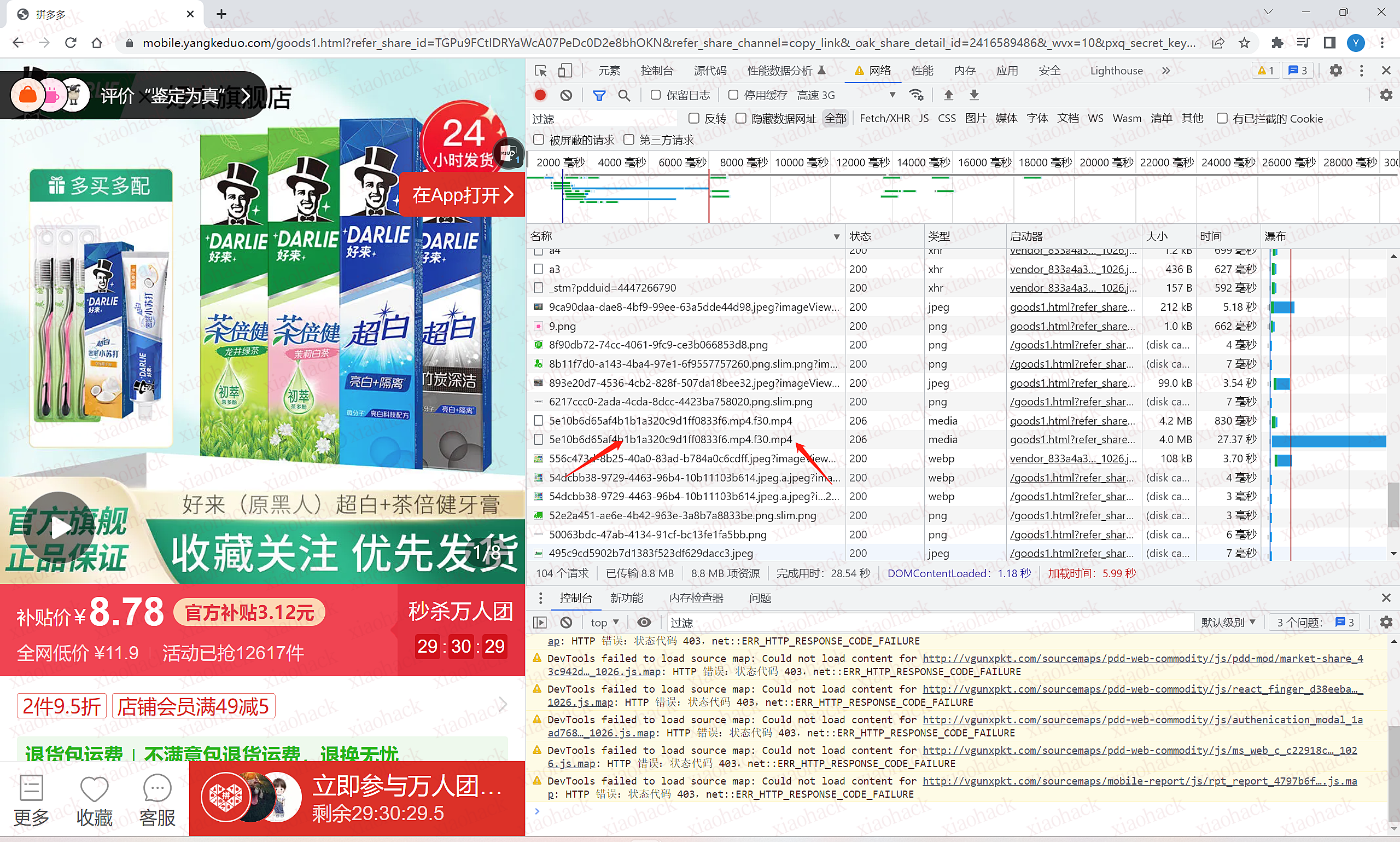
Task: Enable the 保留日志 checkbox
Action: coord(656,95)
